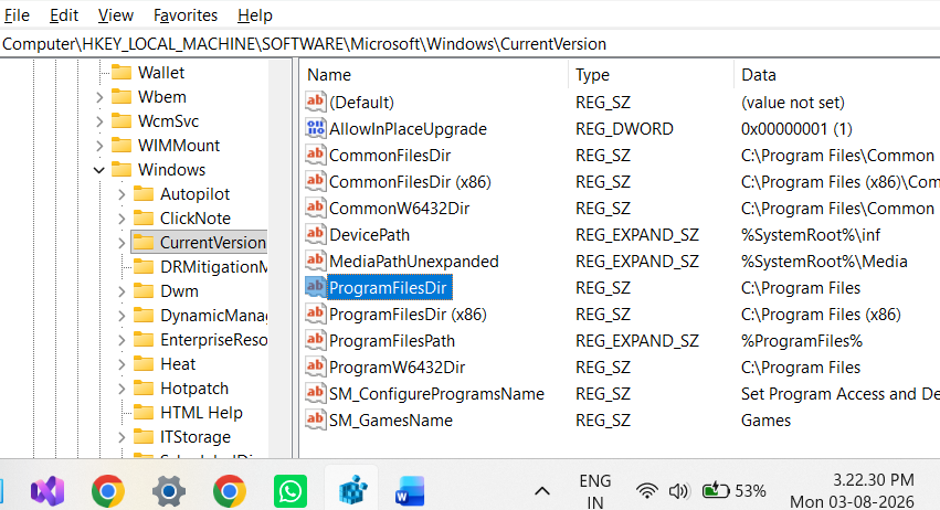
Task: Select the highlighted ProgramFilesDir value name
Action: 388,288
